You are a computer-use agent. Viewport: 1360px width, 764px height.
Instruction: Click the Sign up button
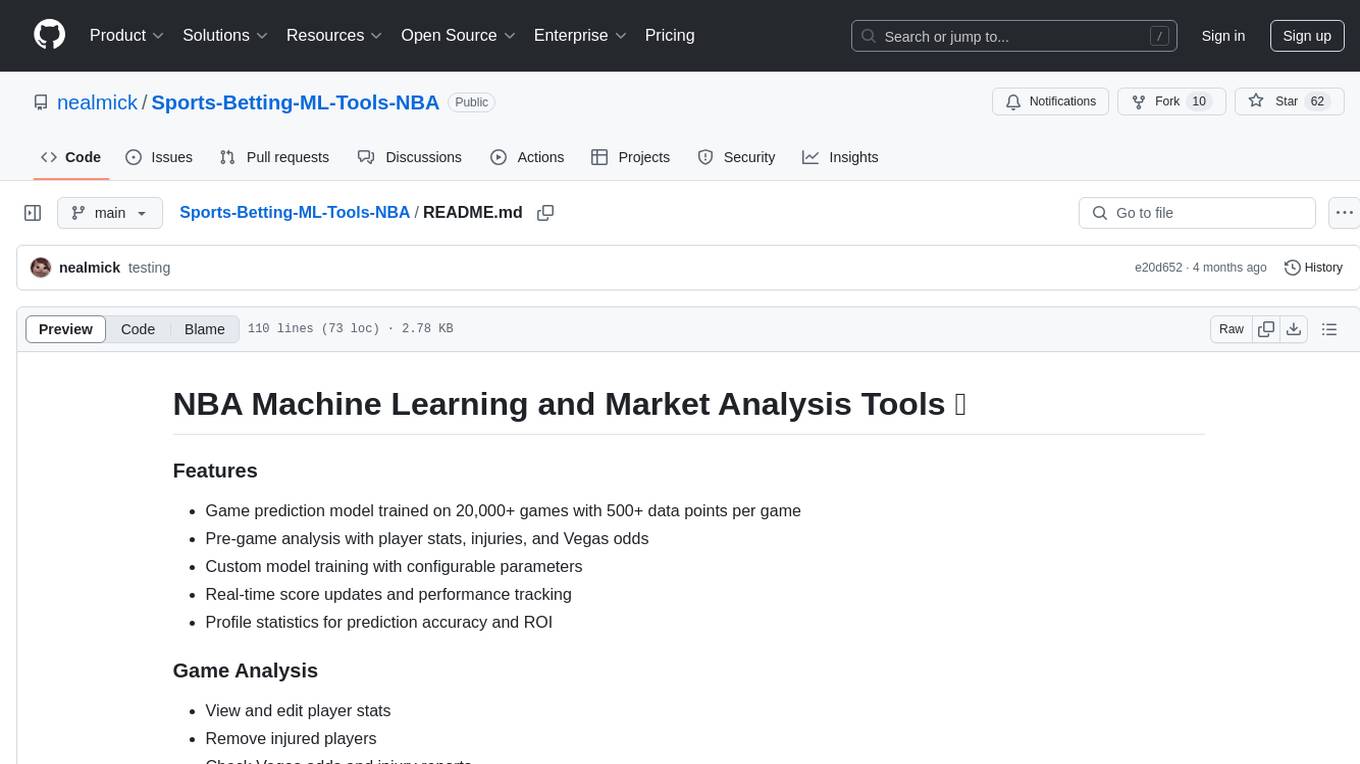1307,36
